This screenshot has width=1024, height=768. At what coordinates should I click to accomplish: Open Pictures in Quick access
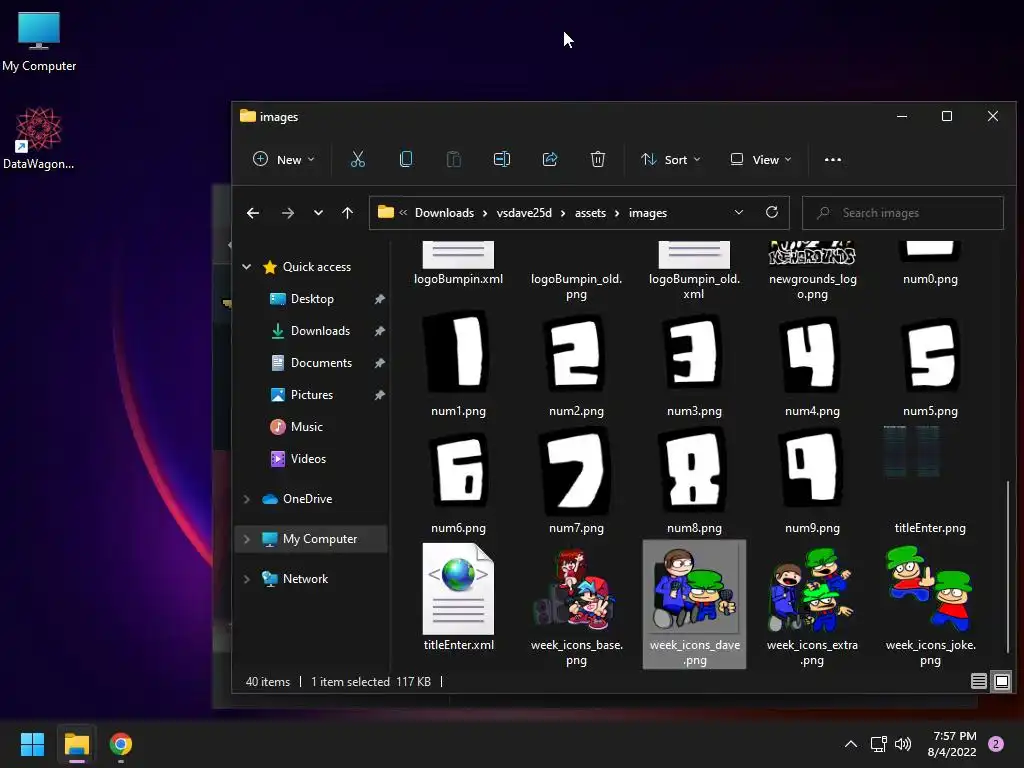312,394
